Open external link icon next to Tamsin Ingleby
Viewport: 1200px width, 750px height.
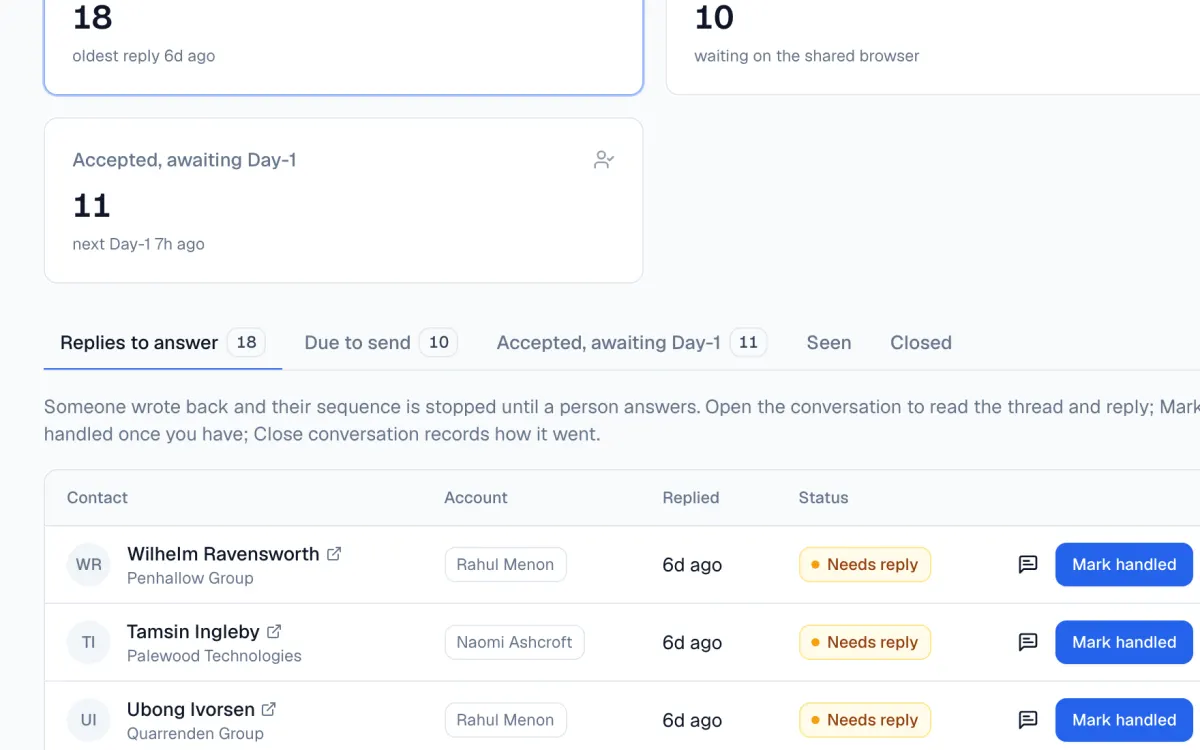coord(274,632)
